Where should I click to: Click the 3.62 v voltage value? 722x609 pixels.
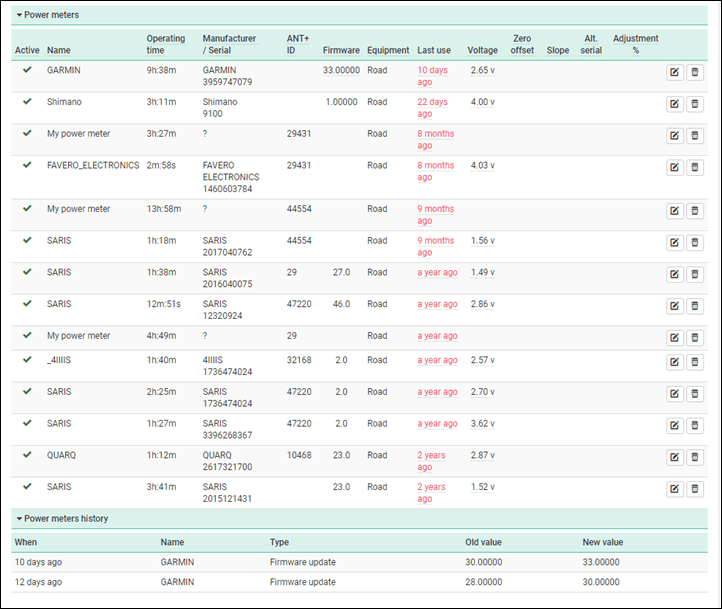[x=483, y=423]
